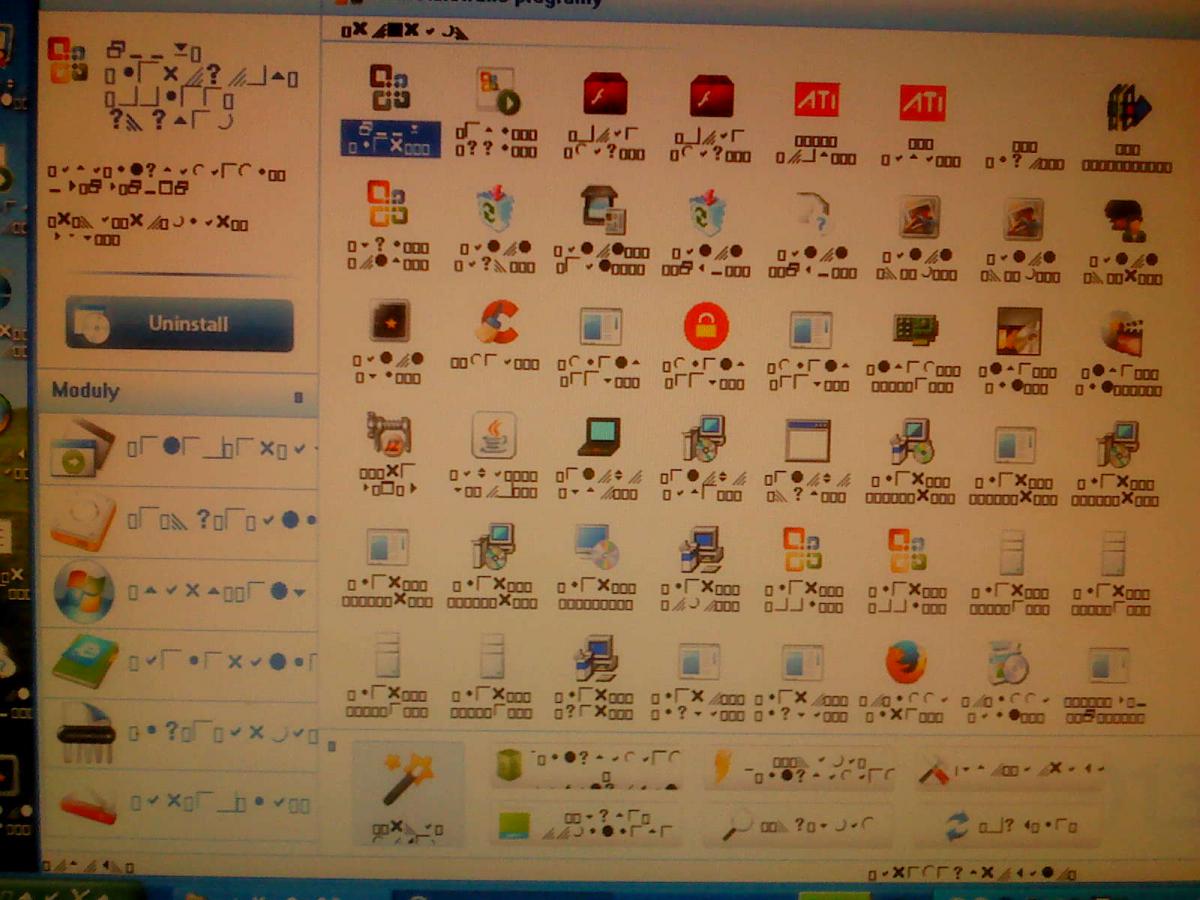Click the green cube toolbar button
The height and width of the screenshot is (900, 1200).
588,768
